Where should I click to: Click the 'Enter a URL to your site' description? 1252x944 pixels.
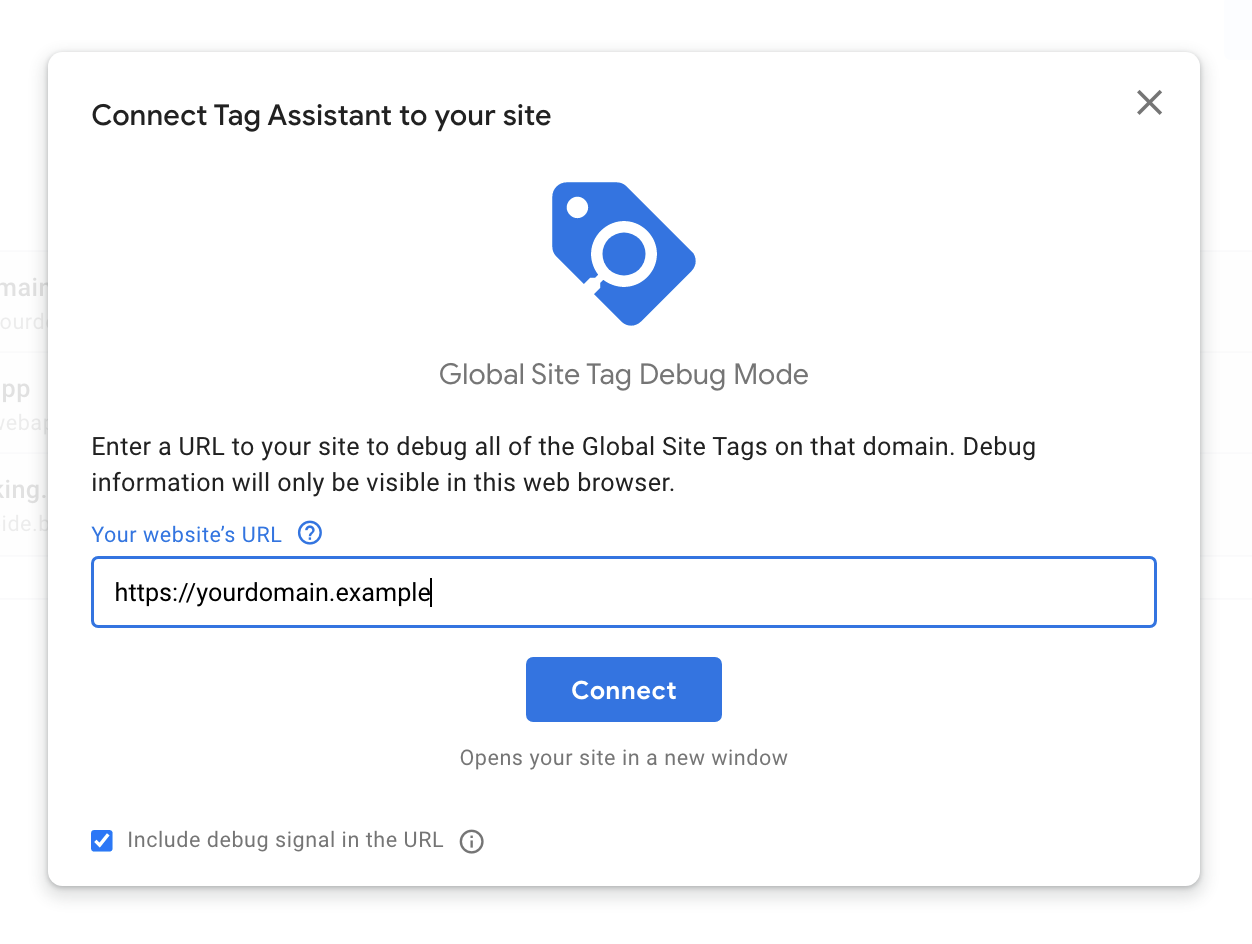tap(564, 464)
